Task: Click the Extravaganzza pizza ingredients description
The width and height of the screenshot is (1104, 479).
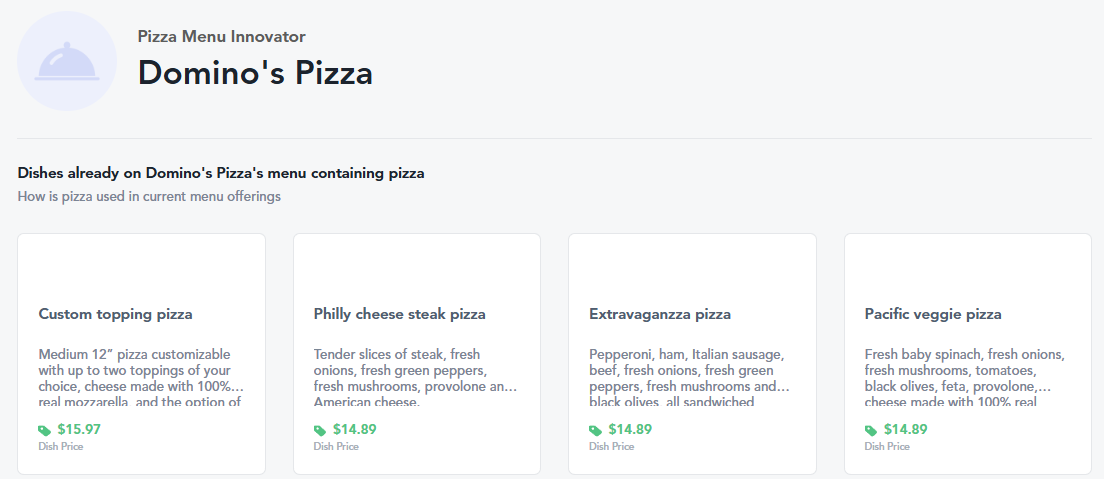Action: click(691, 378)
